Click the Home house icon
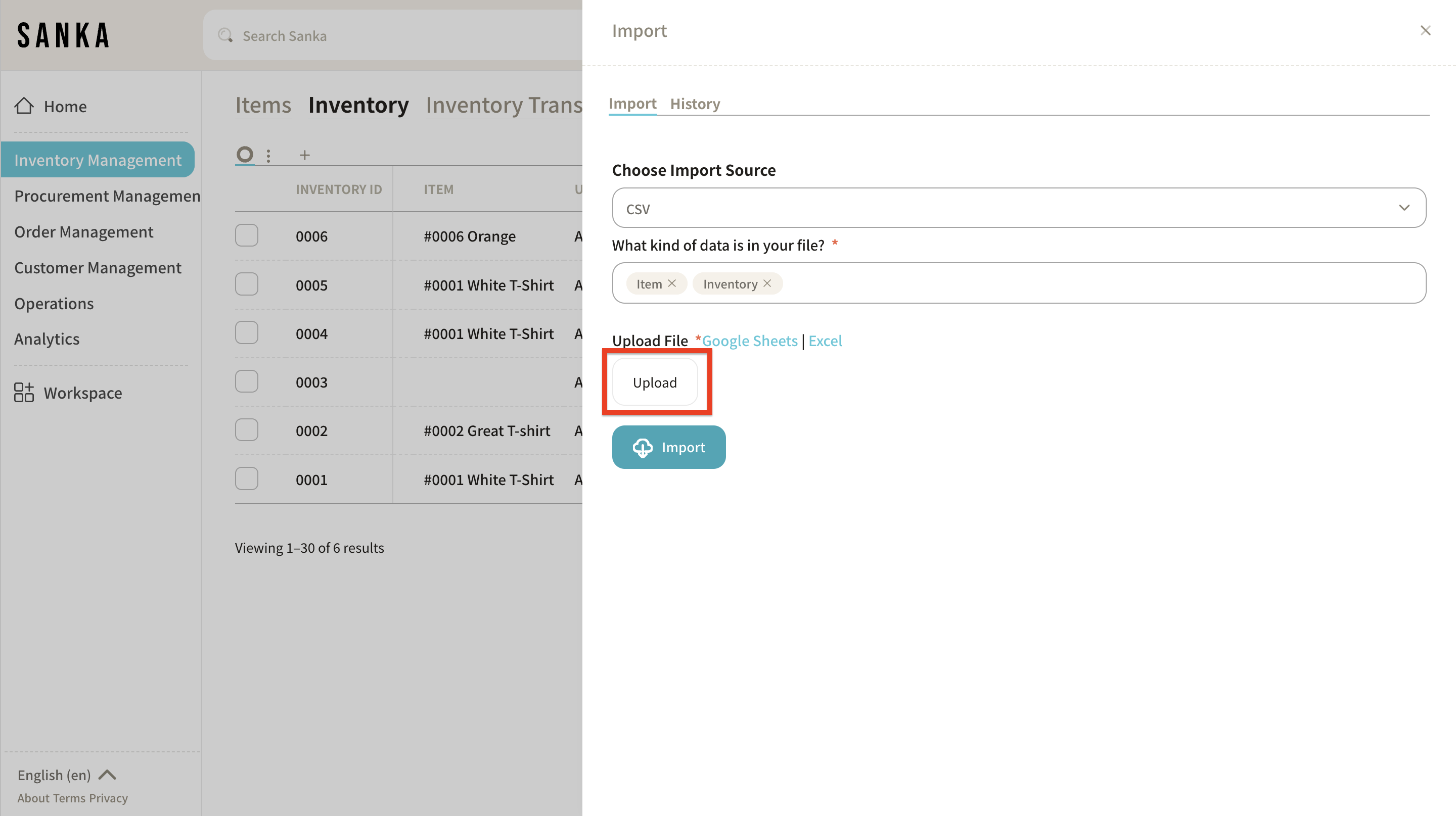The image size is (1456, 816). pos(24,106)
